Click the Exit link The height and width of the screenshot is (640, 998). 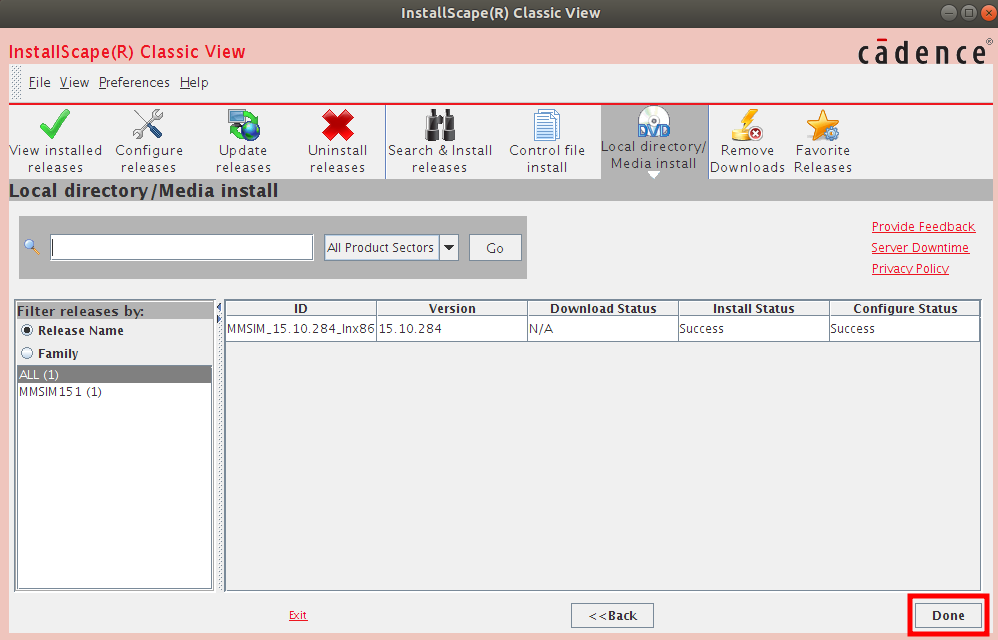click(x=298, y=615)
